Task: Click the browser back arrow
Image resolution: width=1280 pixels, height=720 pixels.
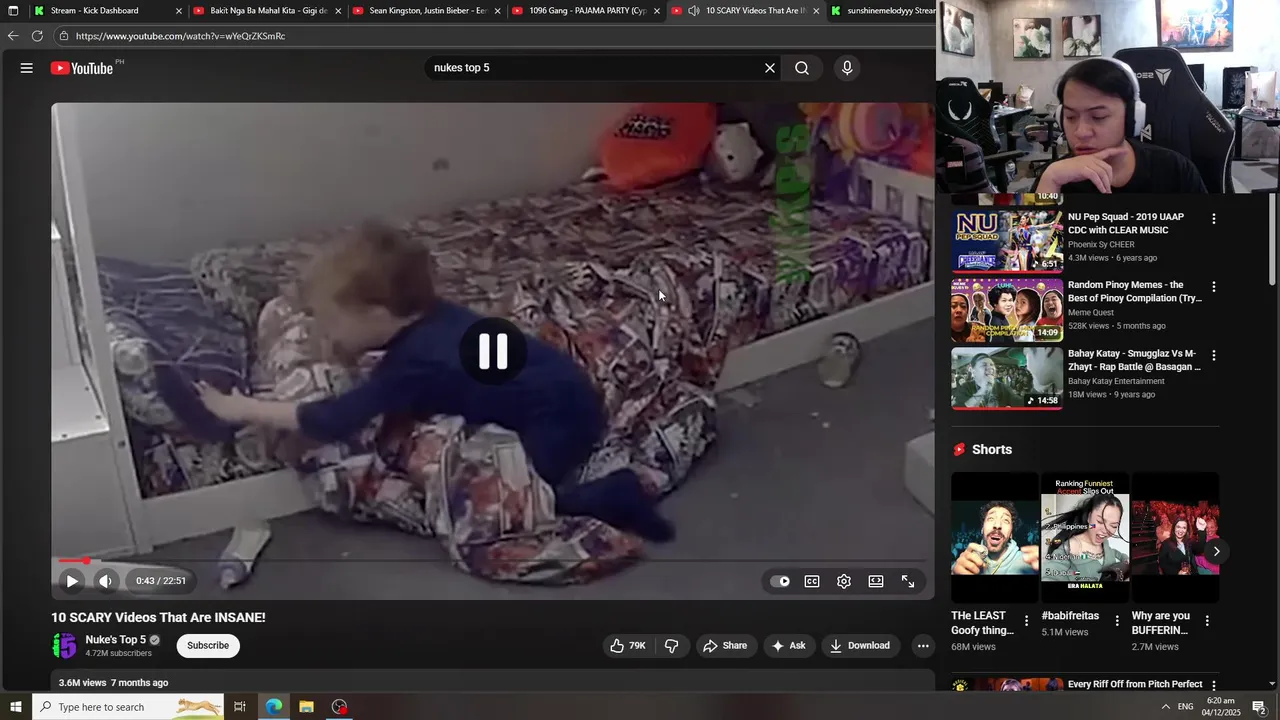Action: pyautogui.click(x=13, y=36)
